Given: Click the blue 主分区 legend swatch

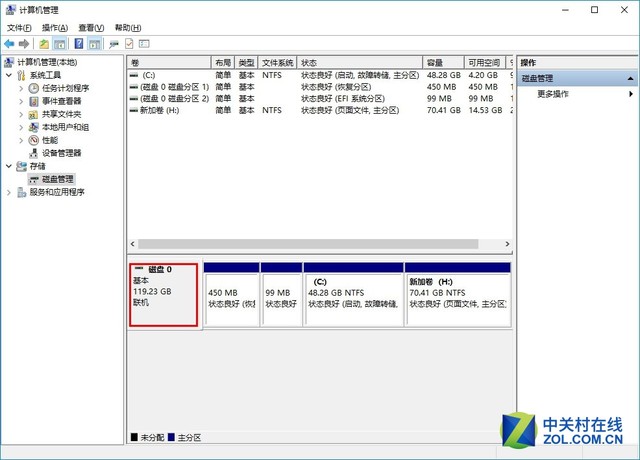Looking at the screenshot, I should coord(171,437).
